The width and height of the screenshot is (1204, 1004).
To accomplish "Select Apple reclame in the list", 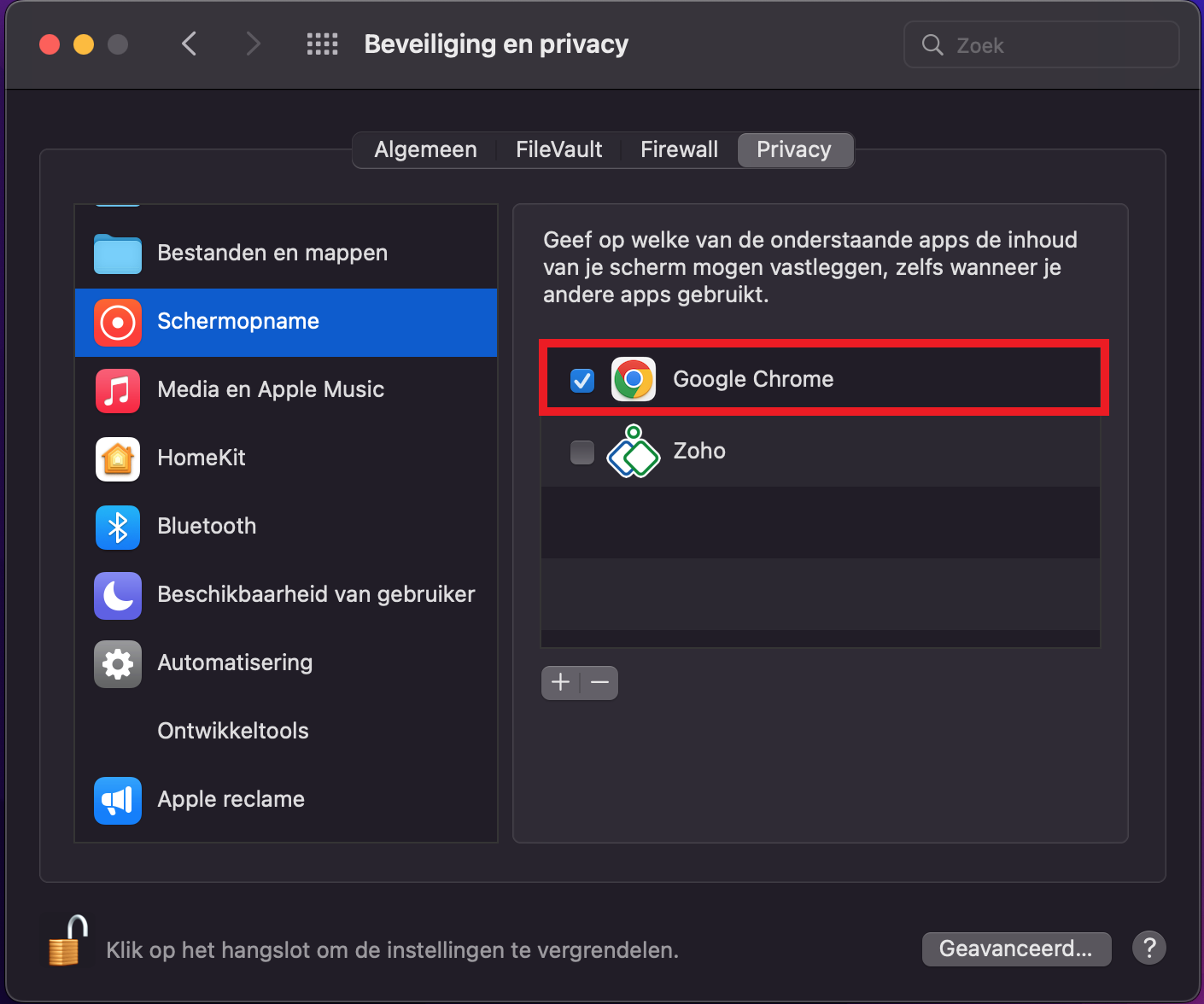I will point(286,801).
